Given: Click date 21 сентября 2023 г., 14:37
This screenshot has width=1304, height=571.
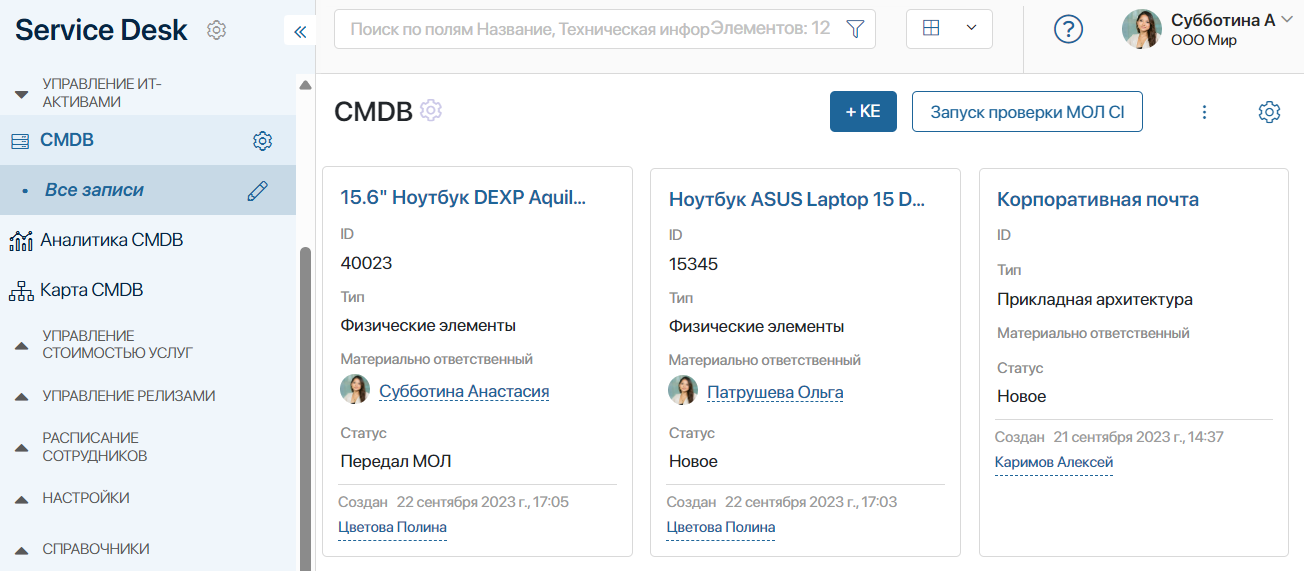Looking at the screenshot, I should [1139, 437].
